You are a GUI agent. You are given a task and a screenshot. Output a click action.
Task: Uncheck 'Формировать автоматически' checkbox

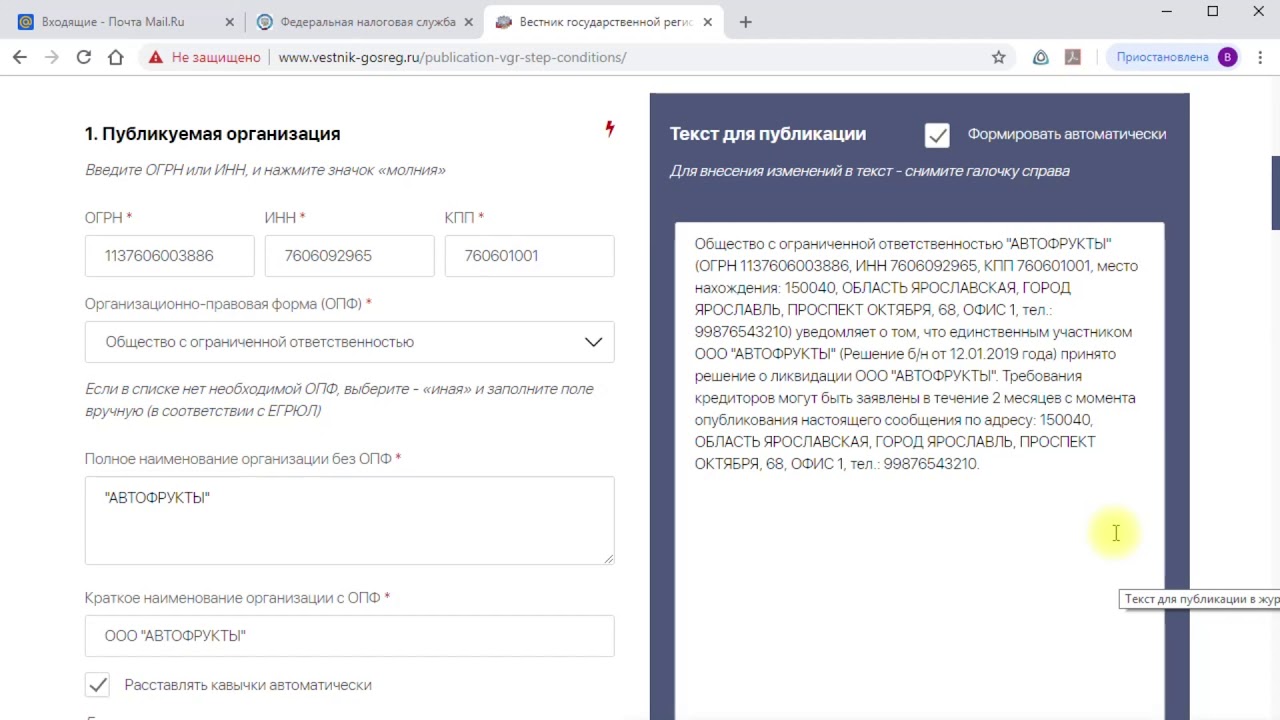click(937, 135)
